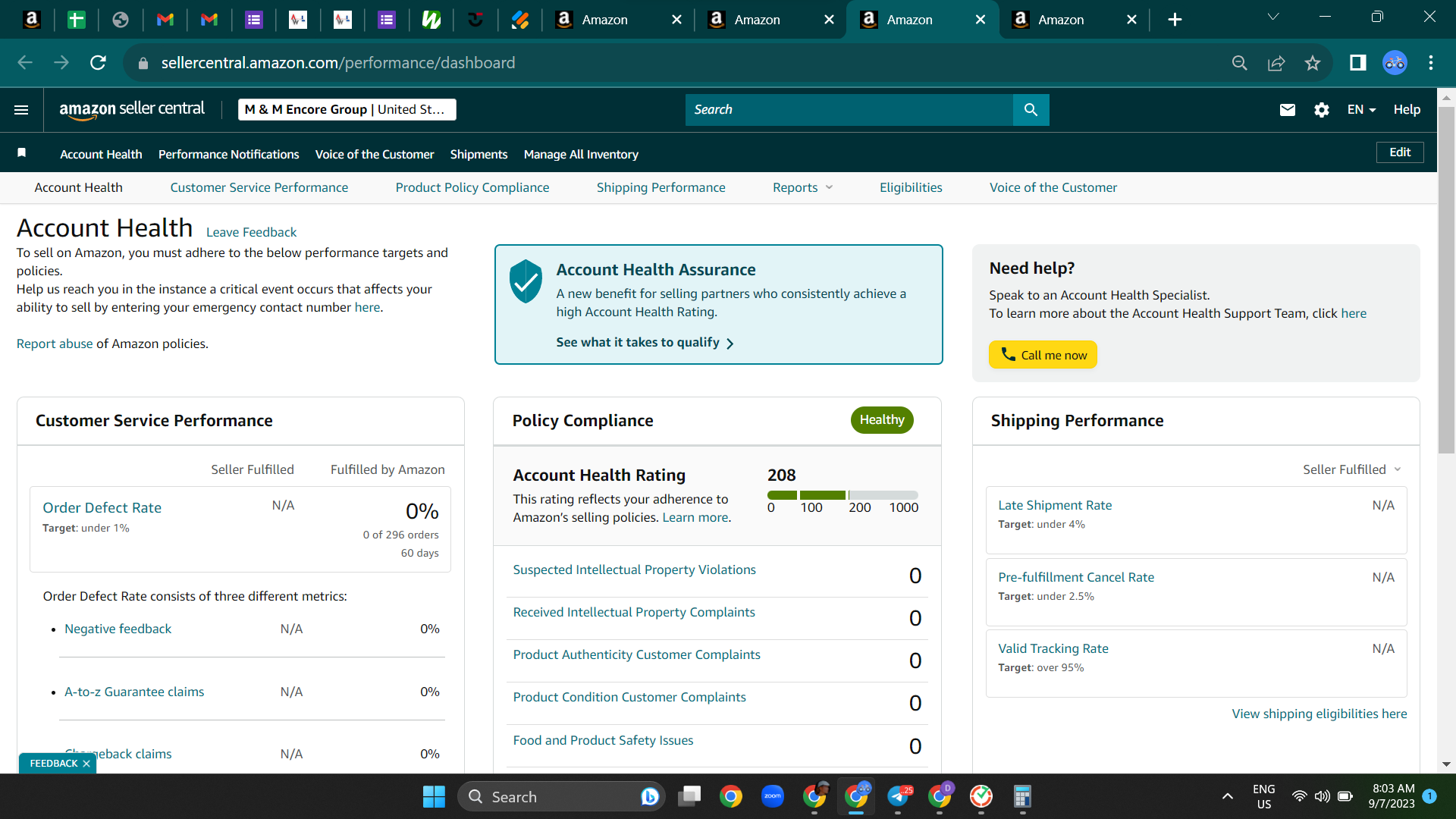Open the M & M Encore Group account switcher

[347, 110]
